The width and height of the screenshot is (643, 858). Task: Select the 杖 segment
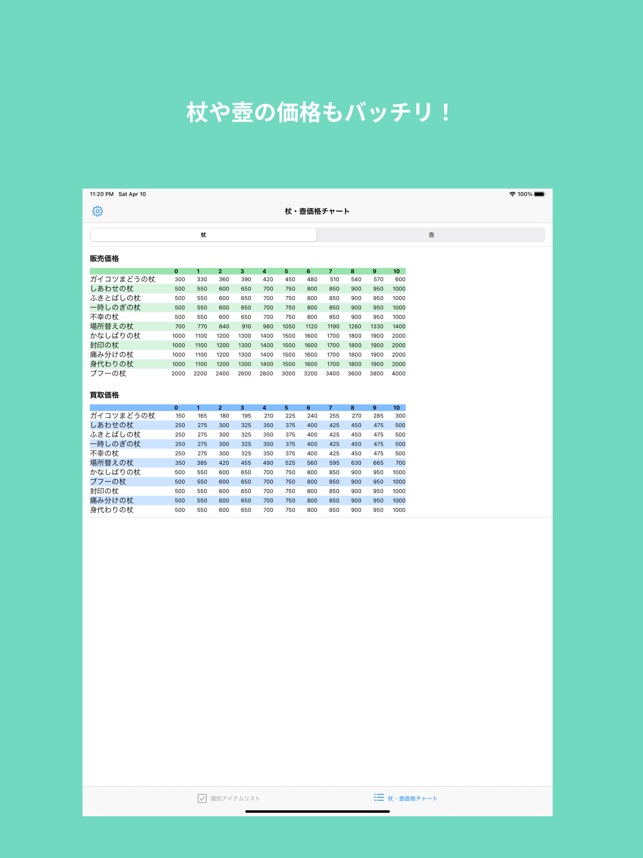[204, 235]
